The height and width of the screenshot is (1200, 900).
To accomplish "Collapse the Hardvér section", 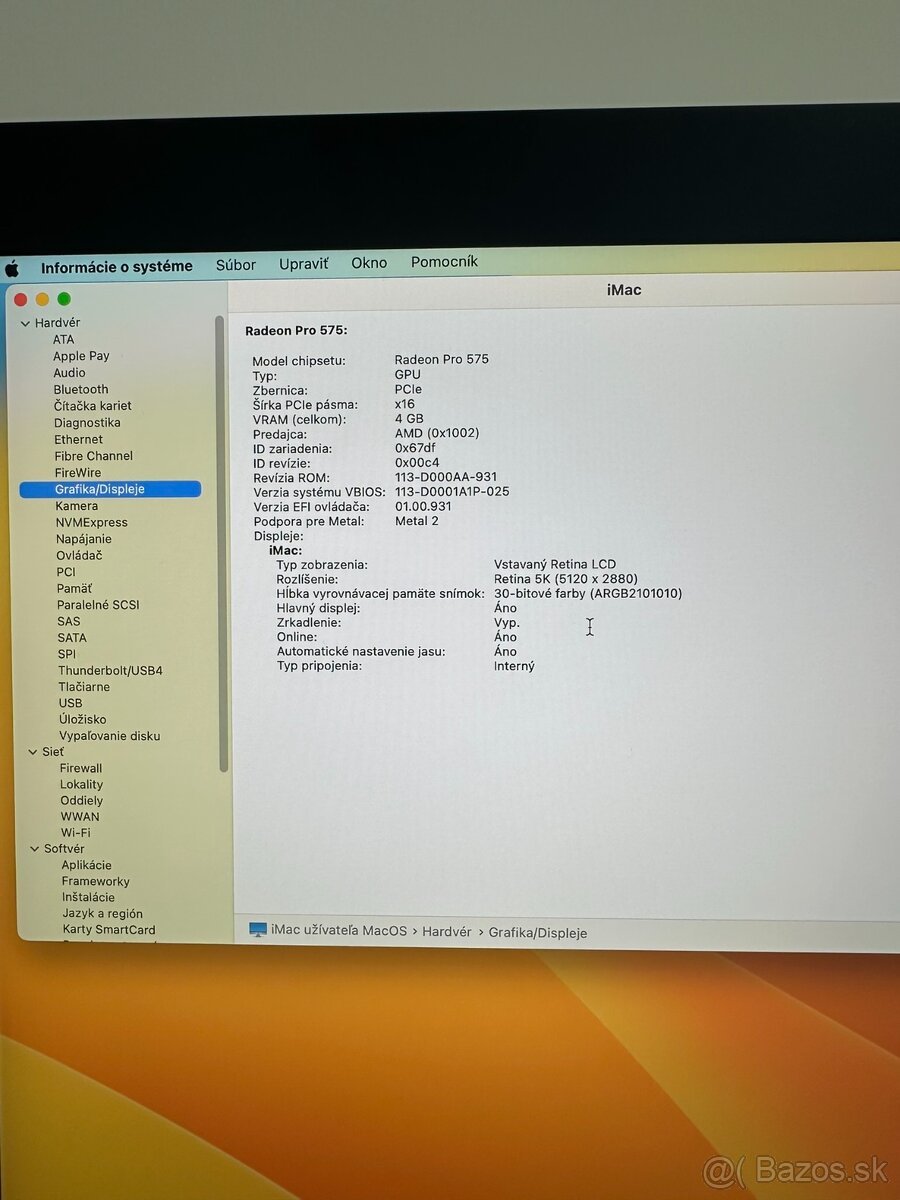I will [25, 322].
